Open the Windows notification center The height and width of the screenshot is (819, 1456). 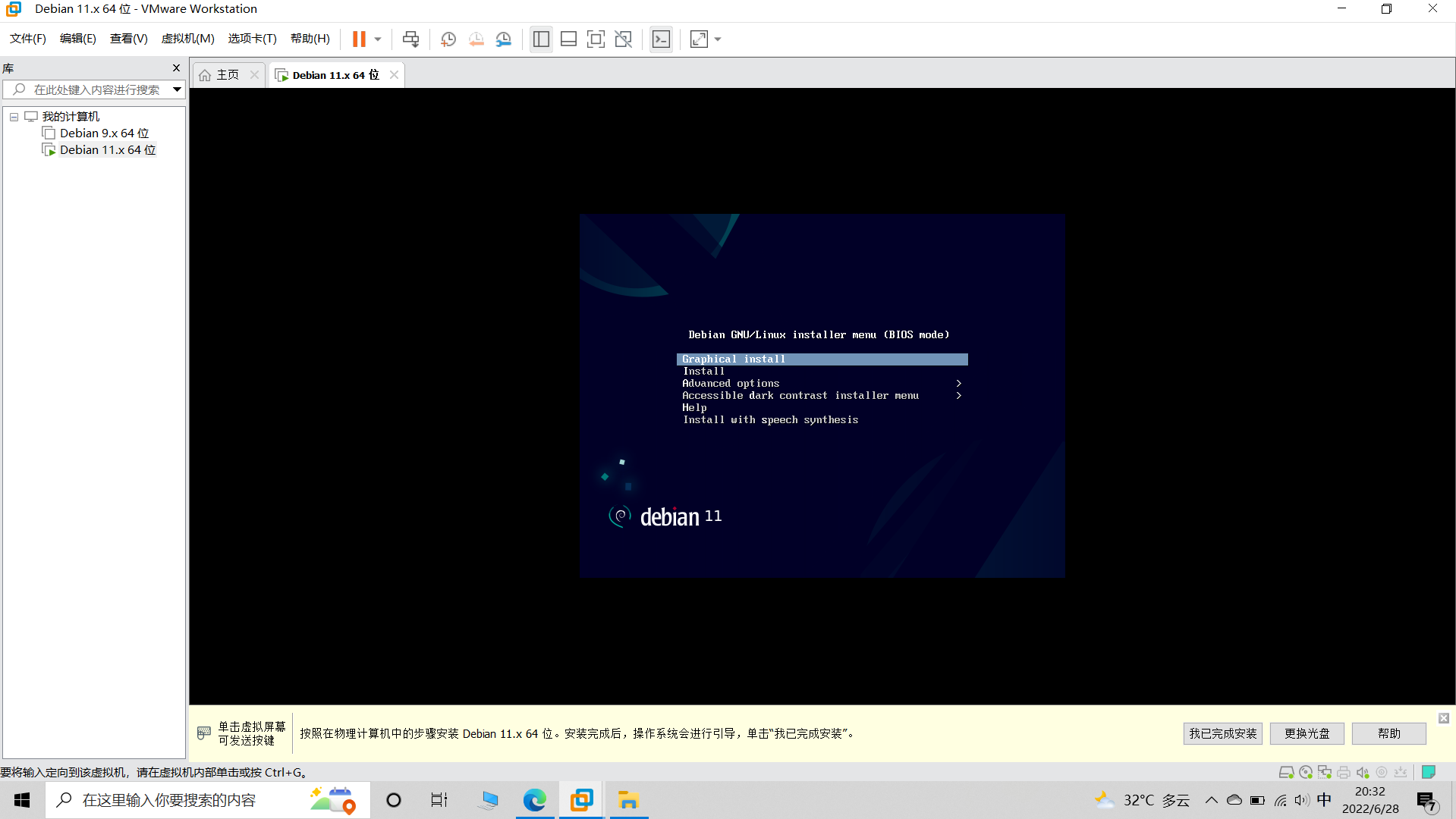pos(1426,801)
